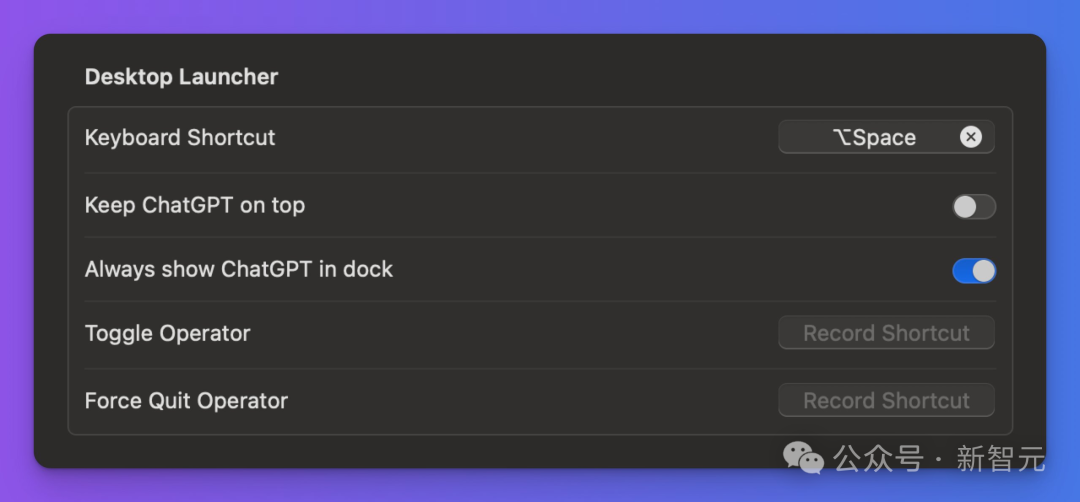
Task: Clear the ⌥Space shortcut with the X icon
Action: tap(970, 137)
